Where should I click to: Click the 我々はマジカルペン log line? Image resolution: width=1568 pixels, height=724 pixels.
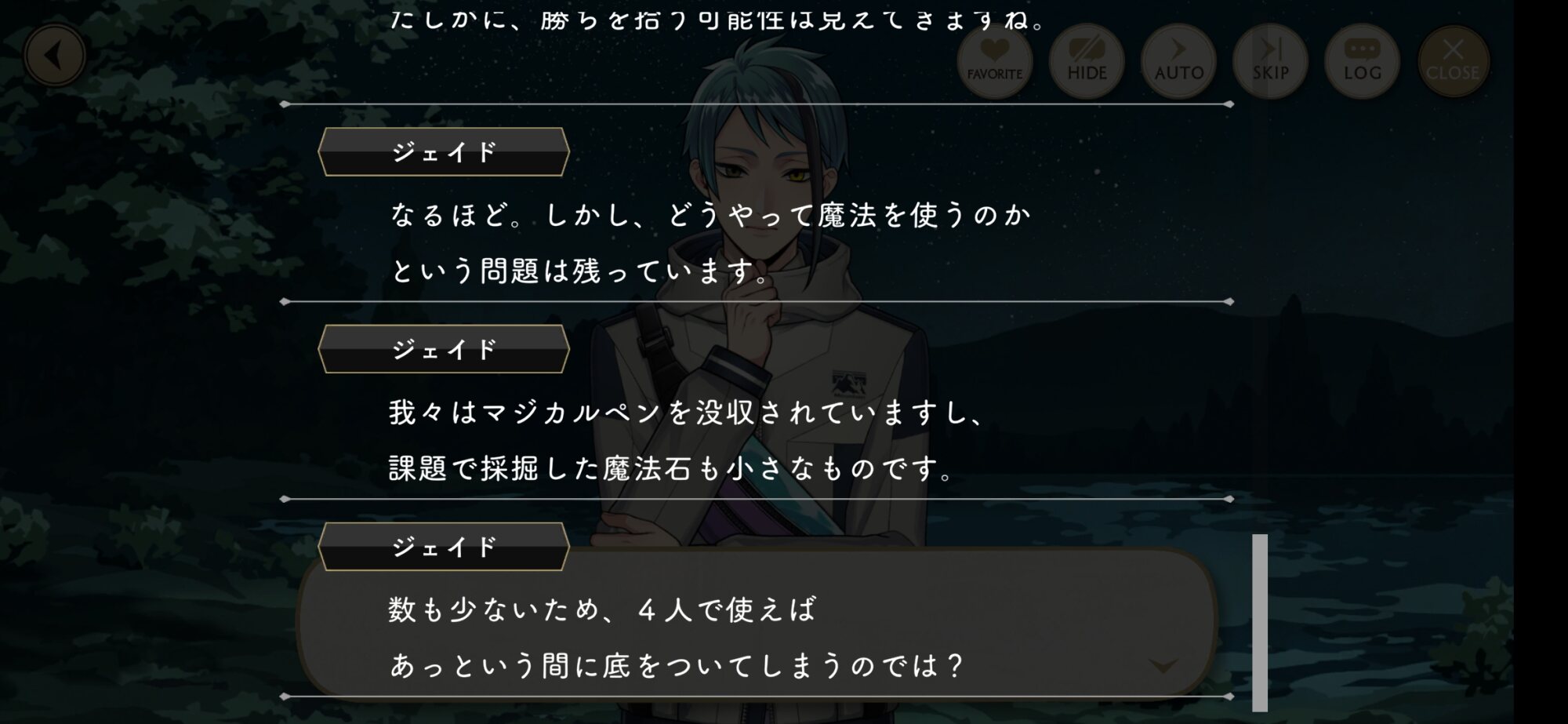pos(687,412)
